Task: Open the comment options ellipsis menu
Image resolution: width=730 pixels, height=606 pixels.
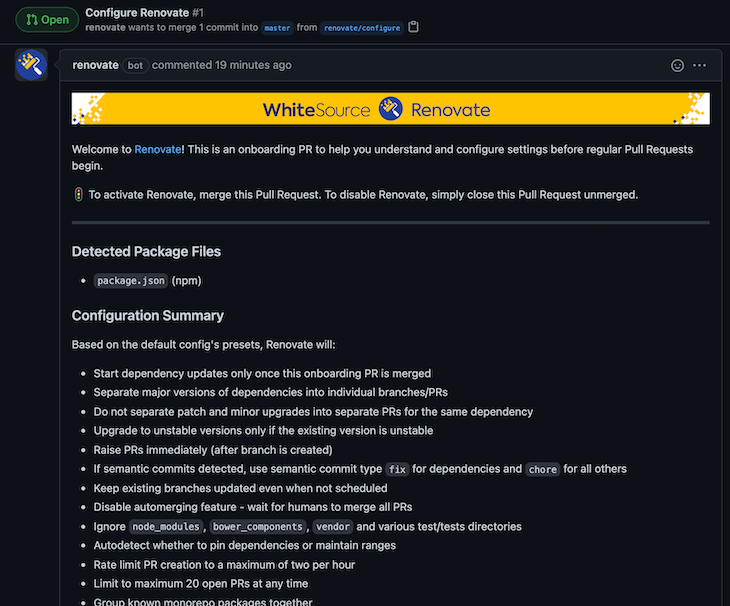Action: point(700,65)
